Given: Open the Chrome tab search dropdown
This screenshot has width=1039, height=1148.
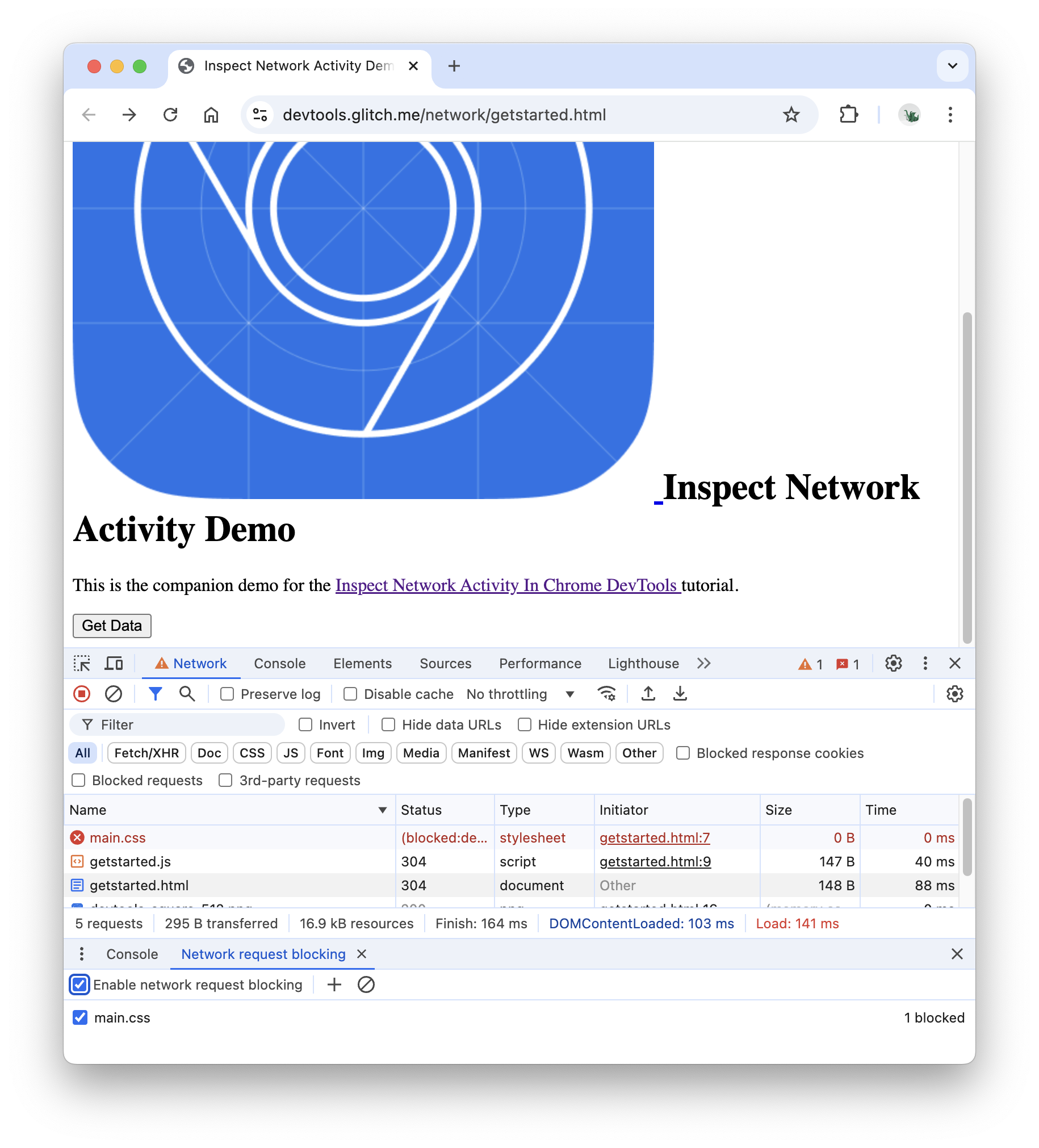Looking at the screenshot, I should coord(952,66).
